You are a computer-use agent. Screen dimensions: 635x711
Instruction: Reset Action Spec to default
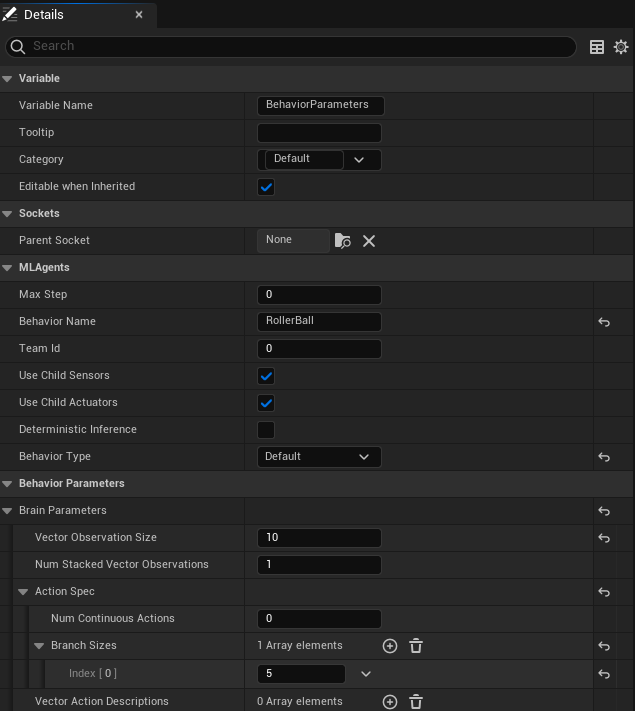point(604,592)
